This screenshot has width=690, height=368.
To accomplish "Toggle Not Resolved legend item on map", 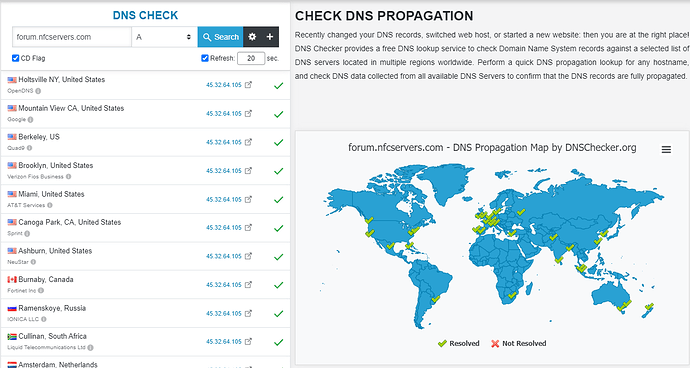I will click(518, 343).
